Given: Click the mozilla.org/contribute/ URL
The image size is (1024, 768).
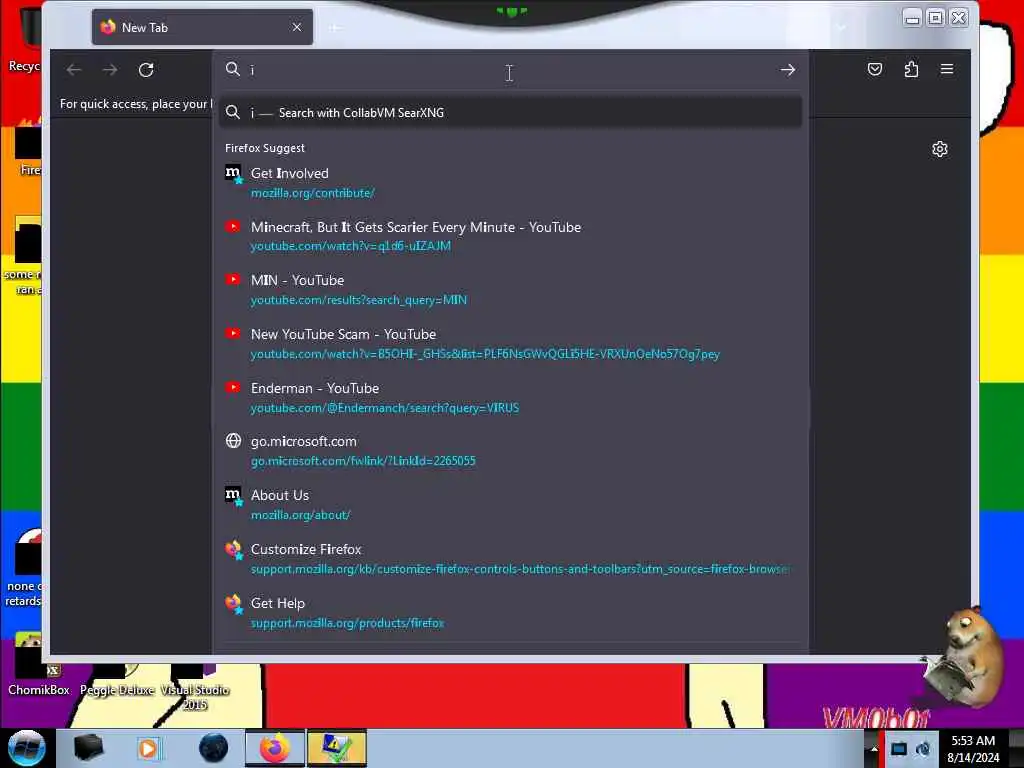Looking at the screenshot, I should [x=313, y=193].
